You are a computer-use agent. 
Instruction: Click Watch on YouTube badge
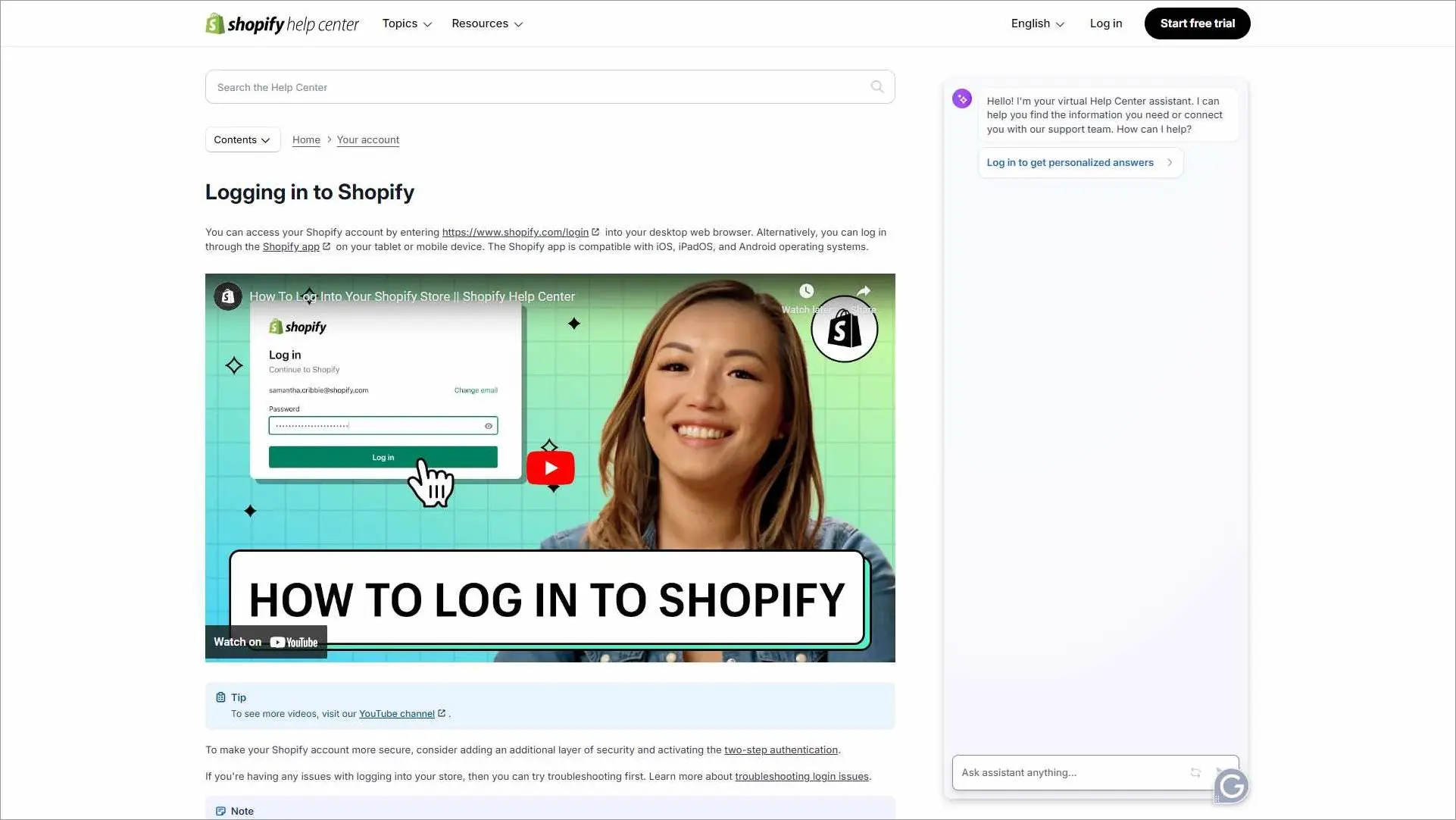point(266,642)
